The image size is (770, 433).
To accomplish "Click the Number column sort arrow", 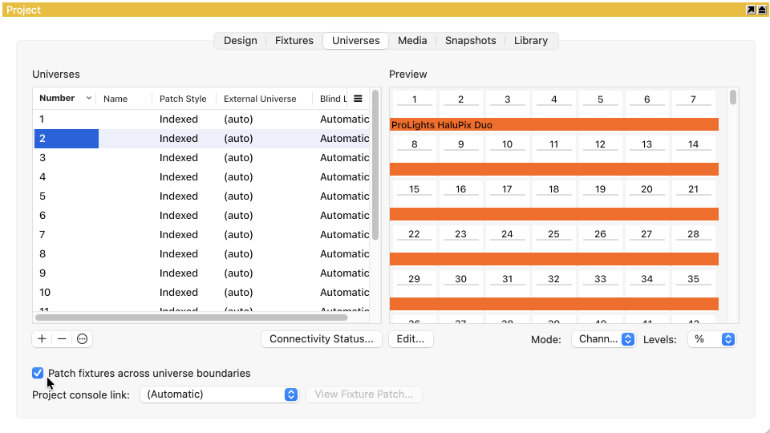I will click(88, 99).
